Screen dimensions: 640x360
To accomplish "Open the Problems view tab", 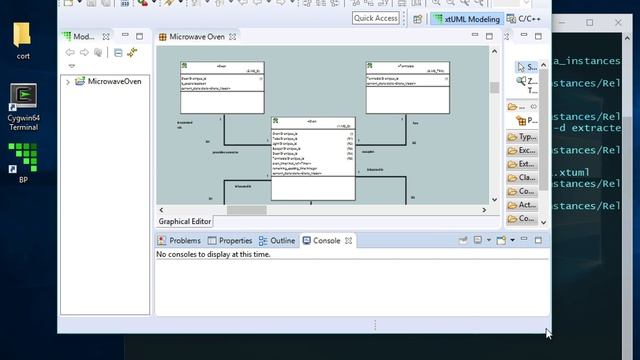I will coord(179,241).
